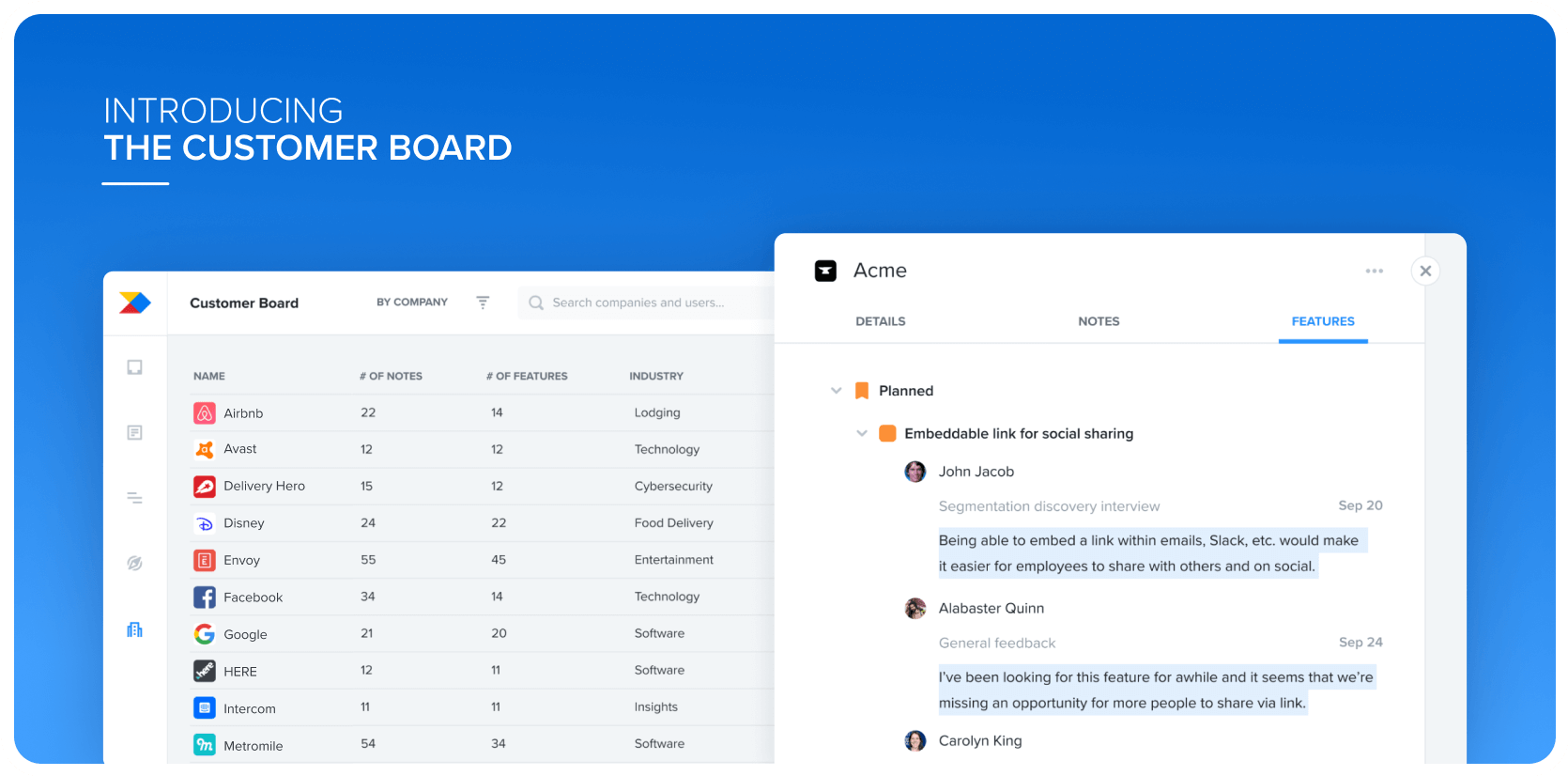The image size is (1568, 776).
Task: Click the filter icon next to By Company
Action: click(483, 303)
